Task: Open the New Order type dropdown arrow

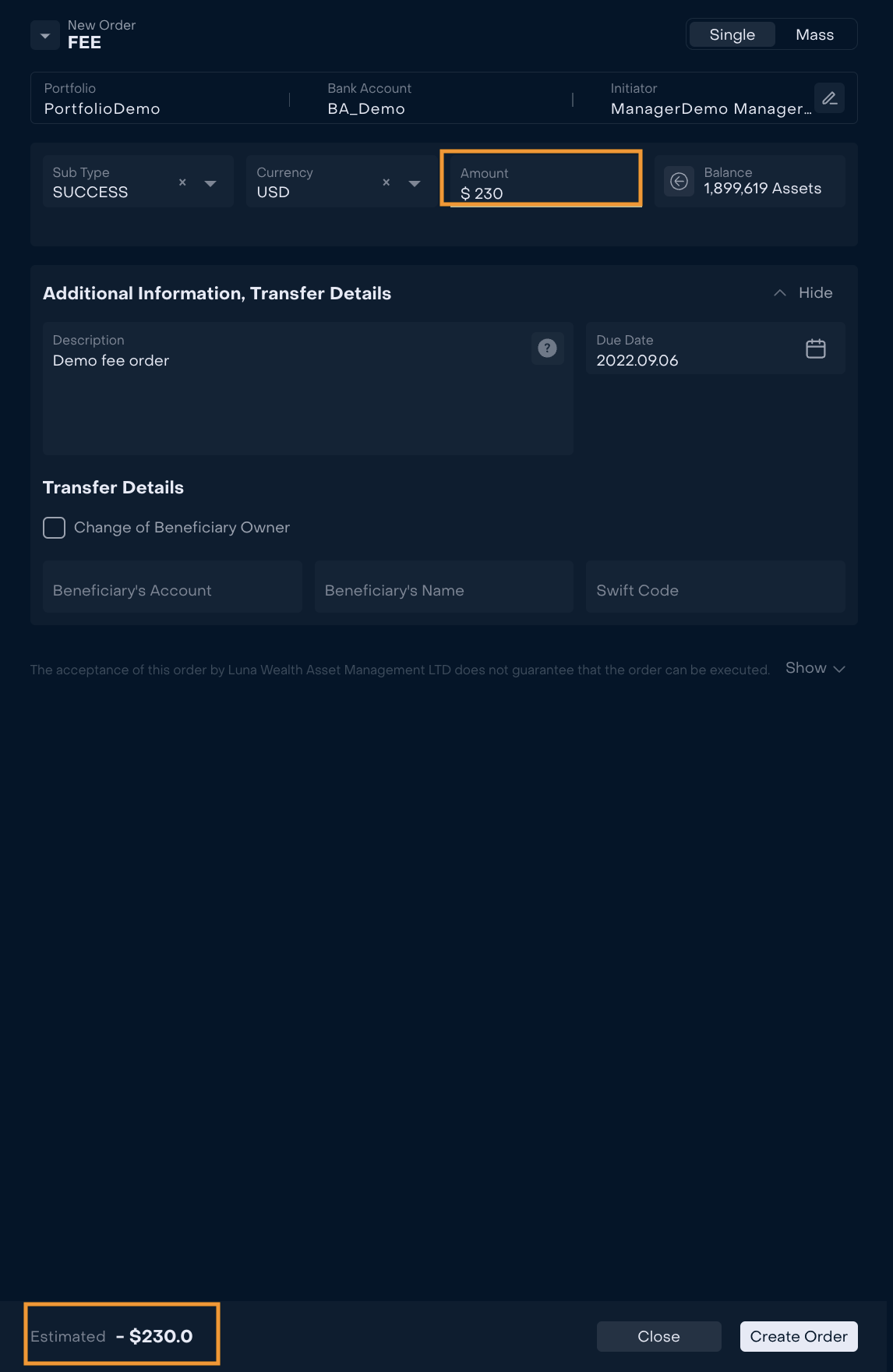Action: [x=45, y=35]
